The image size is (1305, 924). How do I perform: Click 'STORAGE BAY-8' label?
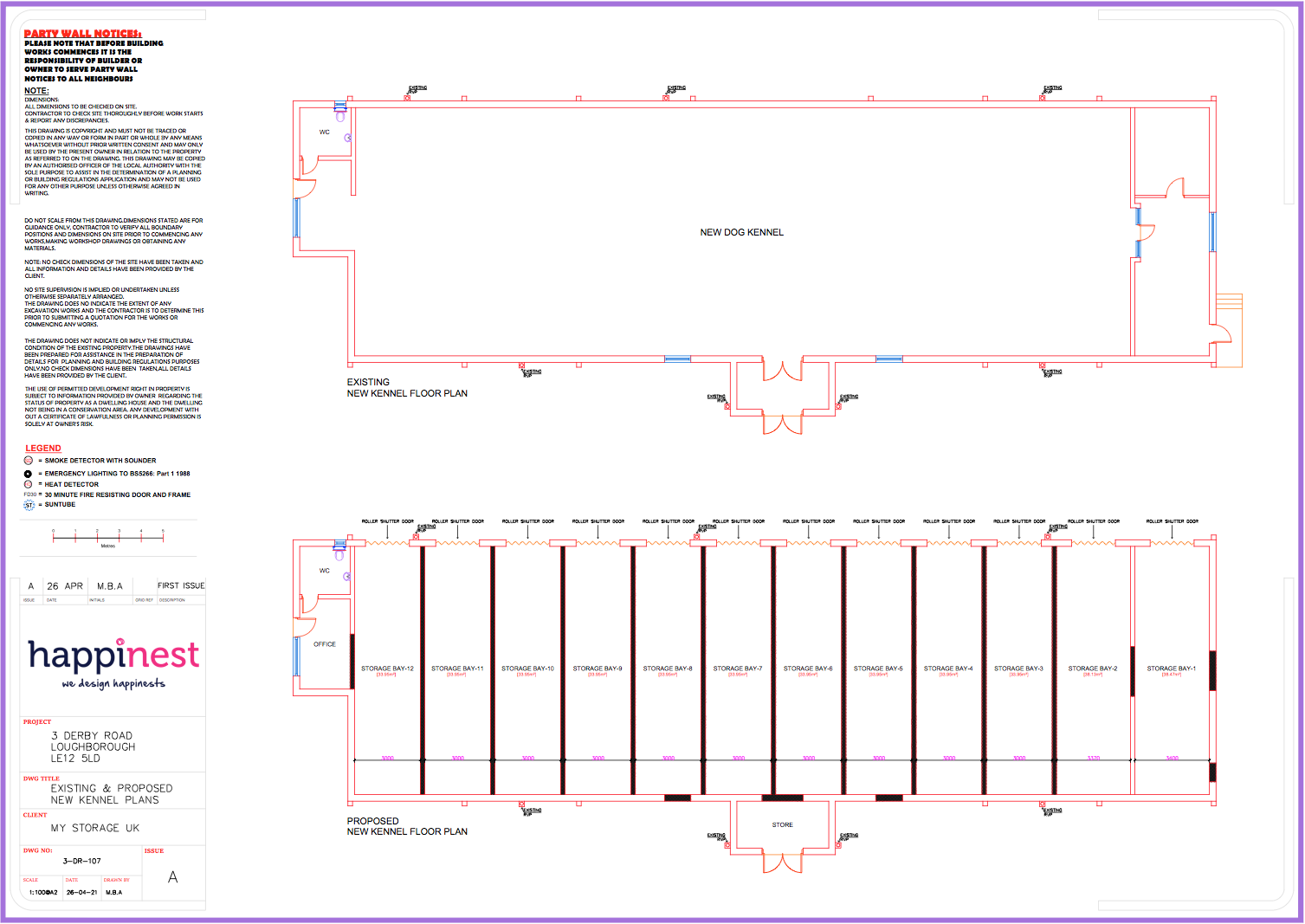[668, 669]
